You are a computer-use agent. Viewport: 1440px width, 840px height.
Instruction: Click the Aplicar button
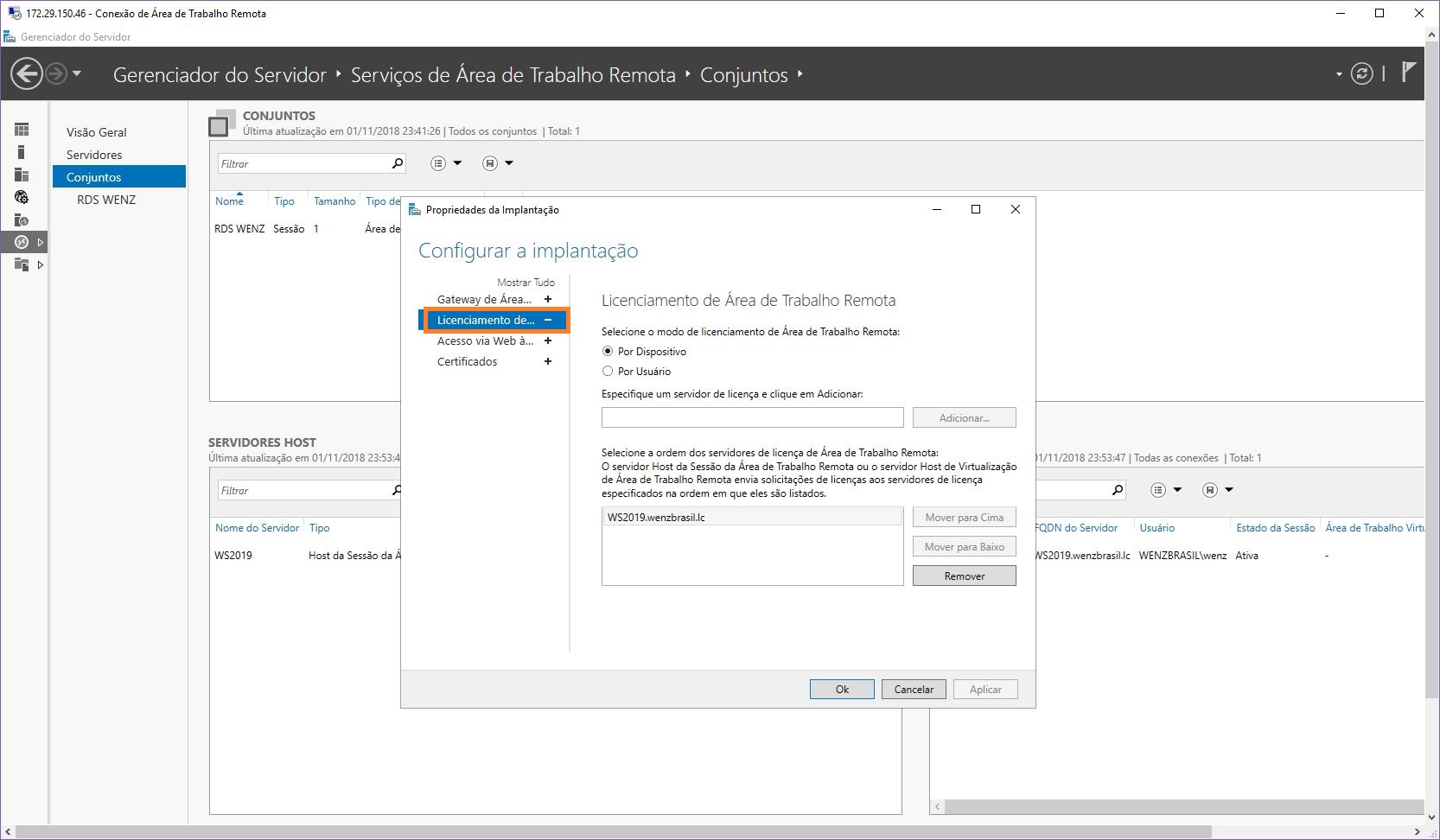[985, 690]
